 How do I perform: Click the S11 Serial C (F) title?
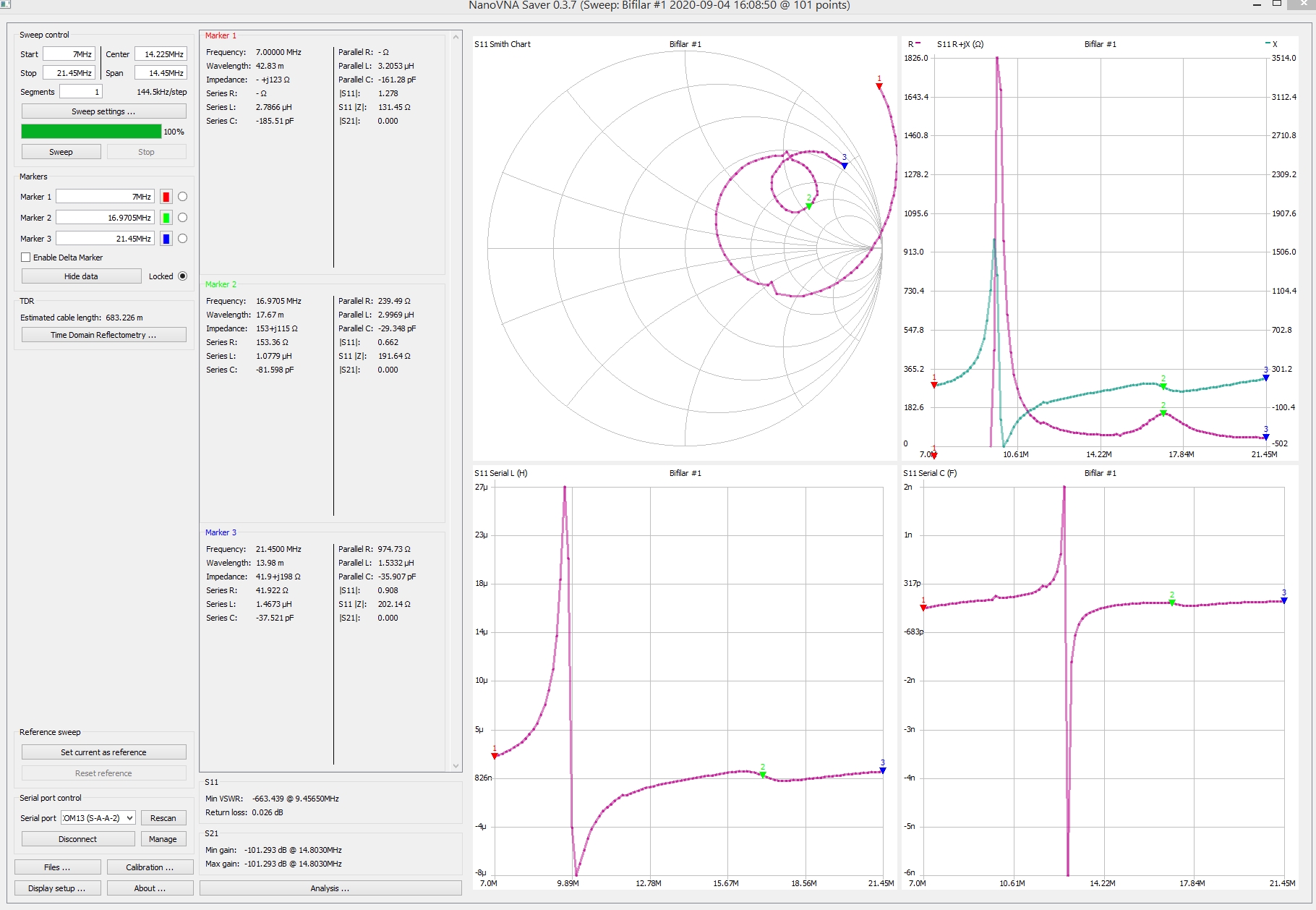[x=930, y=473]
